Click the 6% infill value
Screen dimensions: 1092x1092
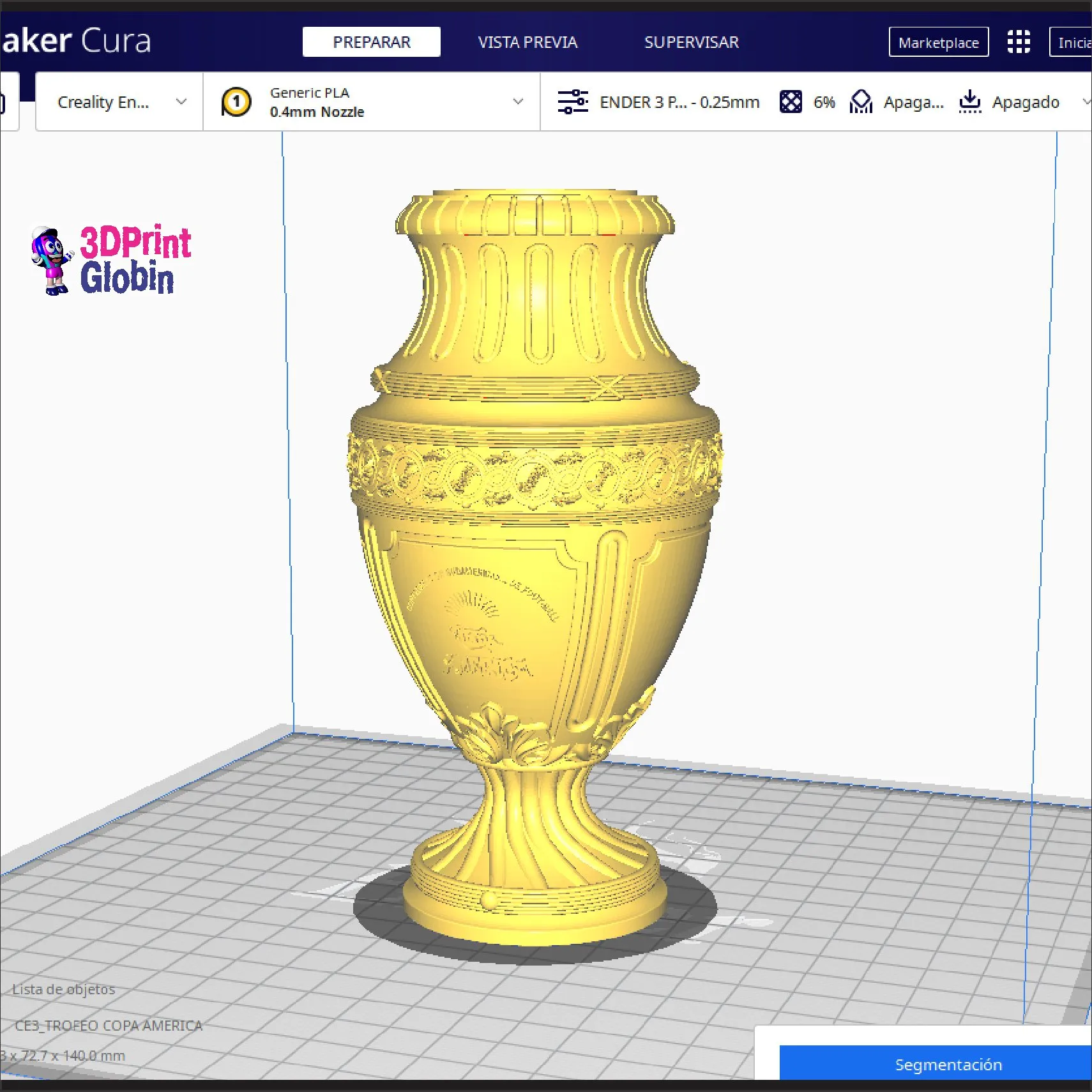point(824,102)
